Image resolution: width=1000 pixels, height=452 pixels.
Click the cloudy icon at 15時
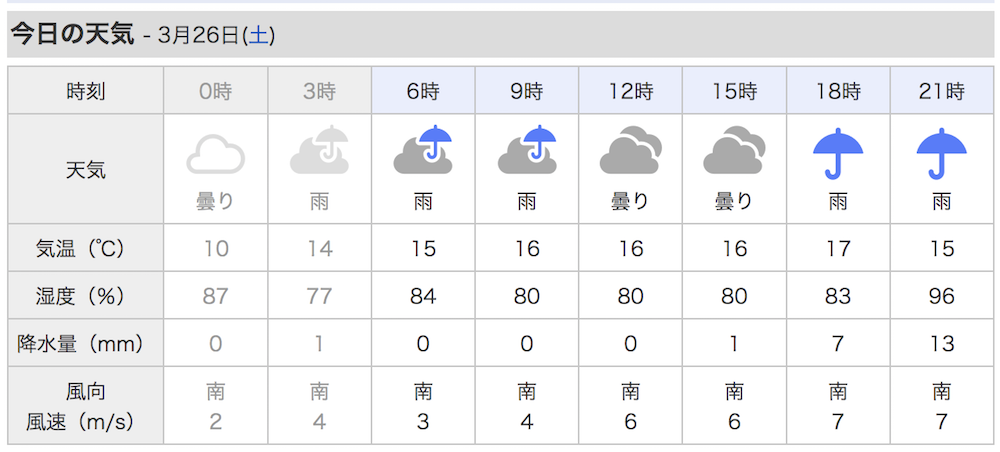click(x=734, y=150)
